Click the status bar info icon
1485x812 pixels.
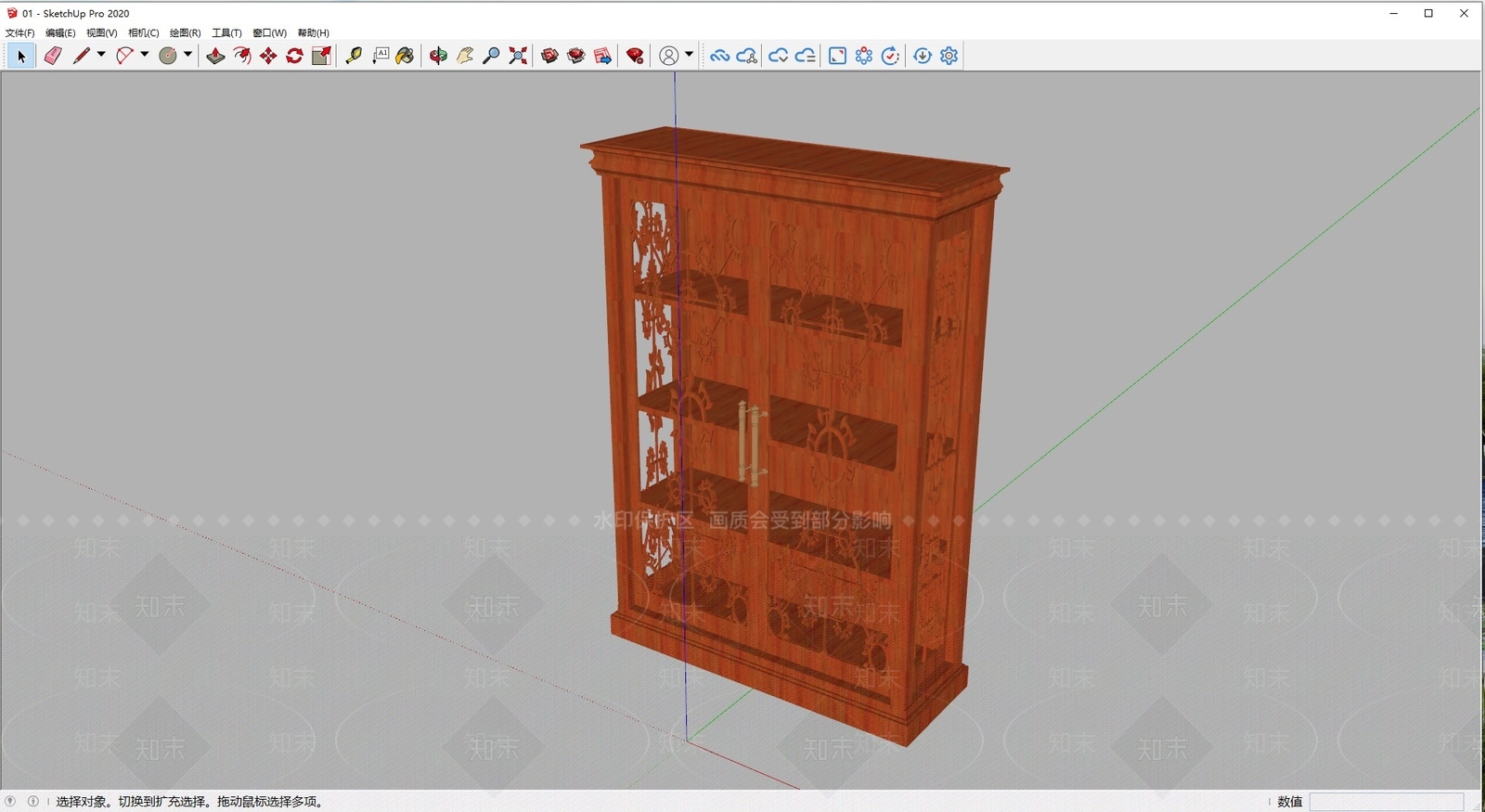(x=33, y=801)
